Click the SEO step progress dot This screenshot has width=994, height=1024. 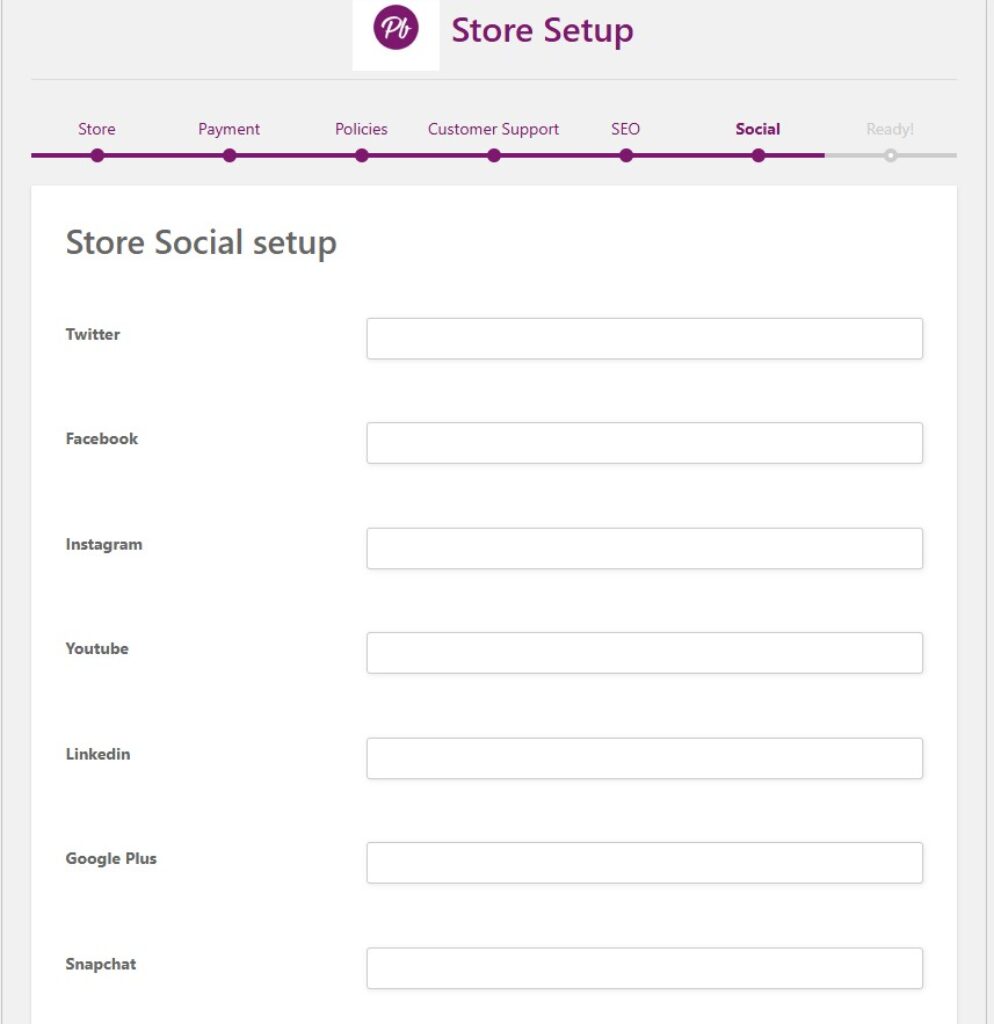[625, 155]
